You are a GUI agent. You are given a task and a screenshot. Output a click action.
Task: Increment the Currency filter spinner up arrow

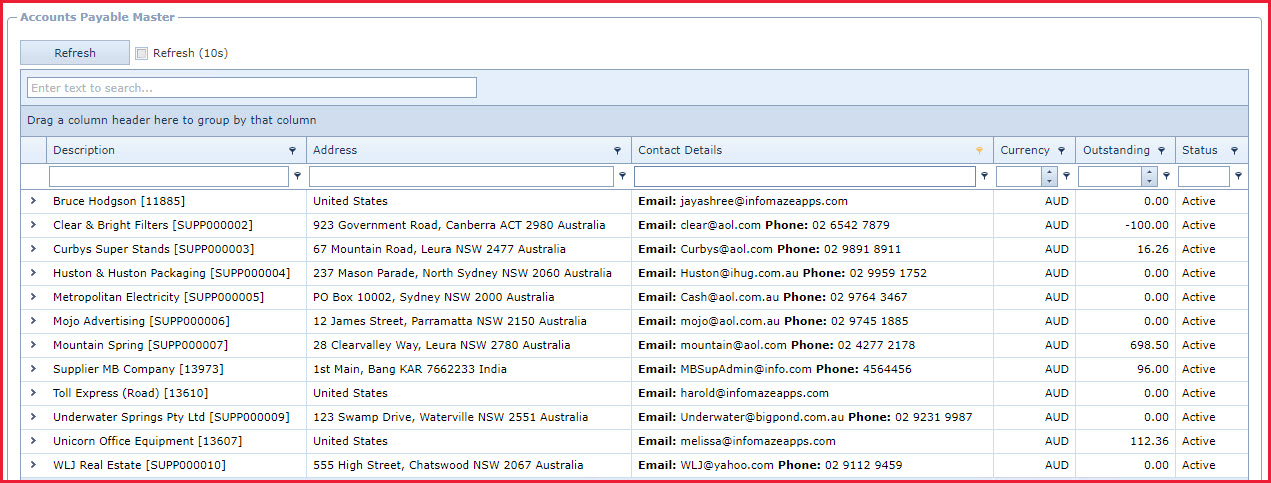click(1050, 172)
